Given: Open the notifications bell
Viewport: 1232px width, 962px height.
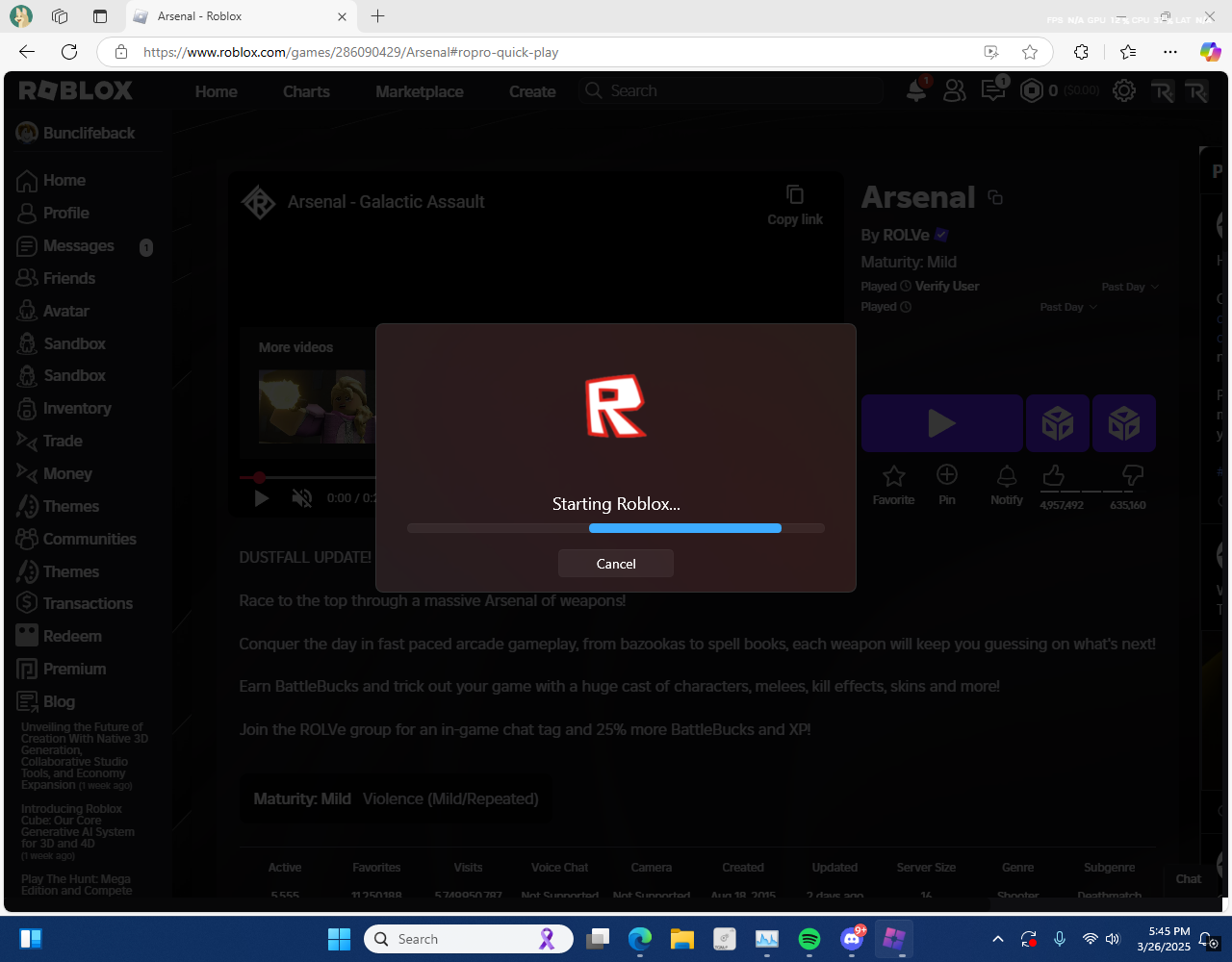Looking at the screenshot, I should (917, 90).
